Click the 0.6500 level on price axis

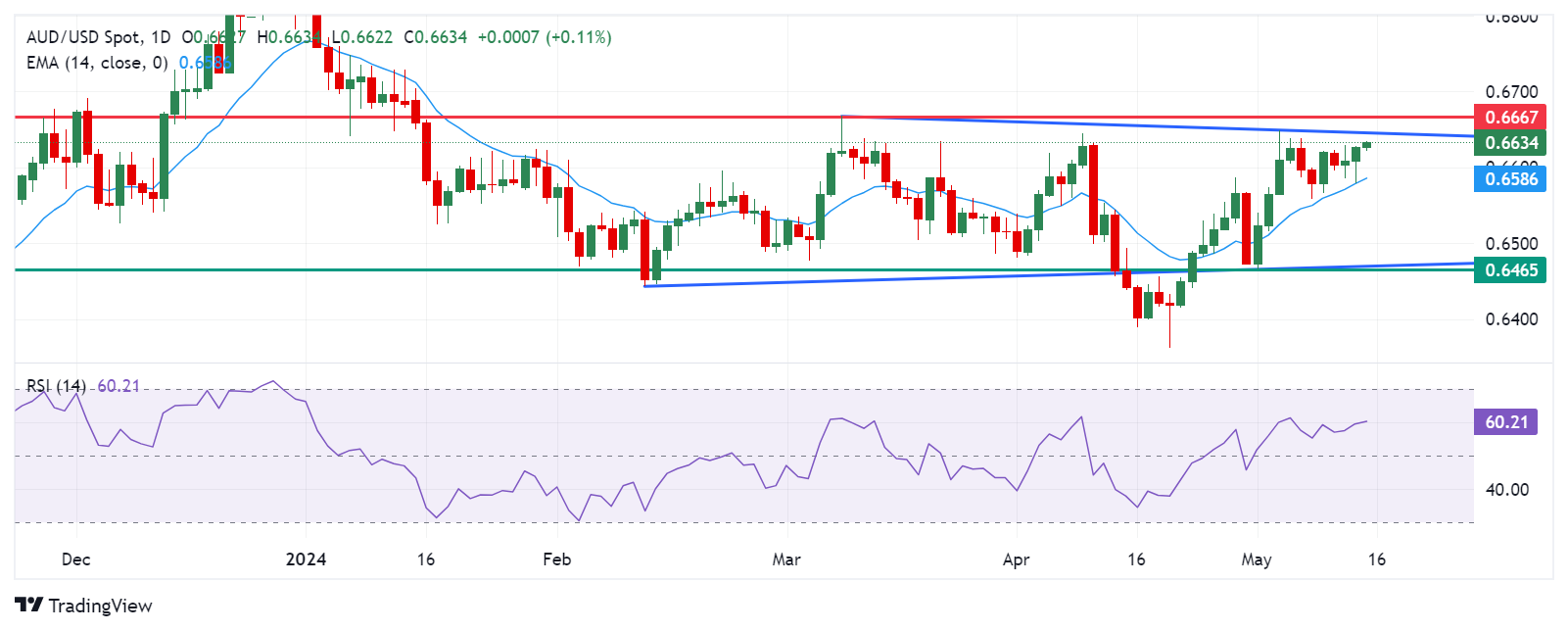point(1511,243)
